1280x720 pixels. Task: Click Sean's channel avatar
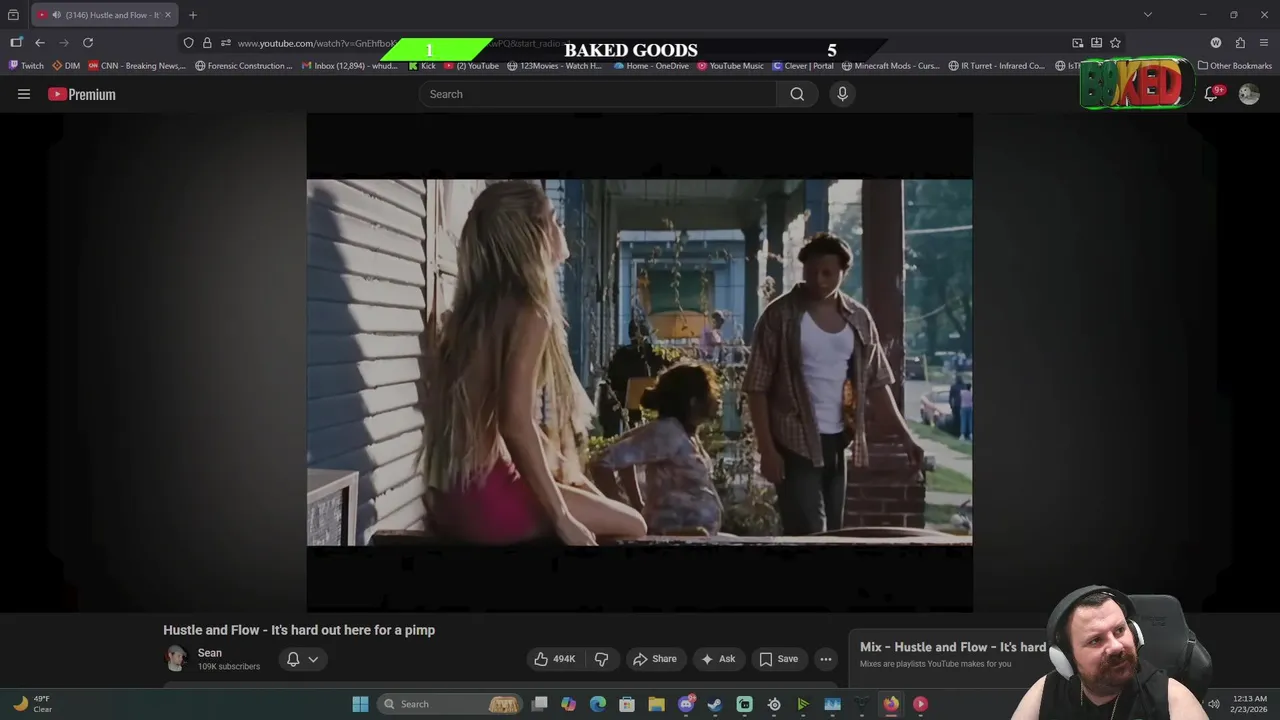click(176, 658)
